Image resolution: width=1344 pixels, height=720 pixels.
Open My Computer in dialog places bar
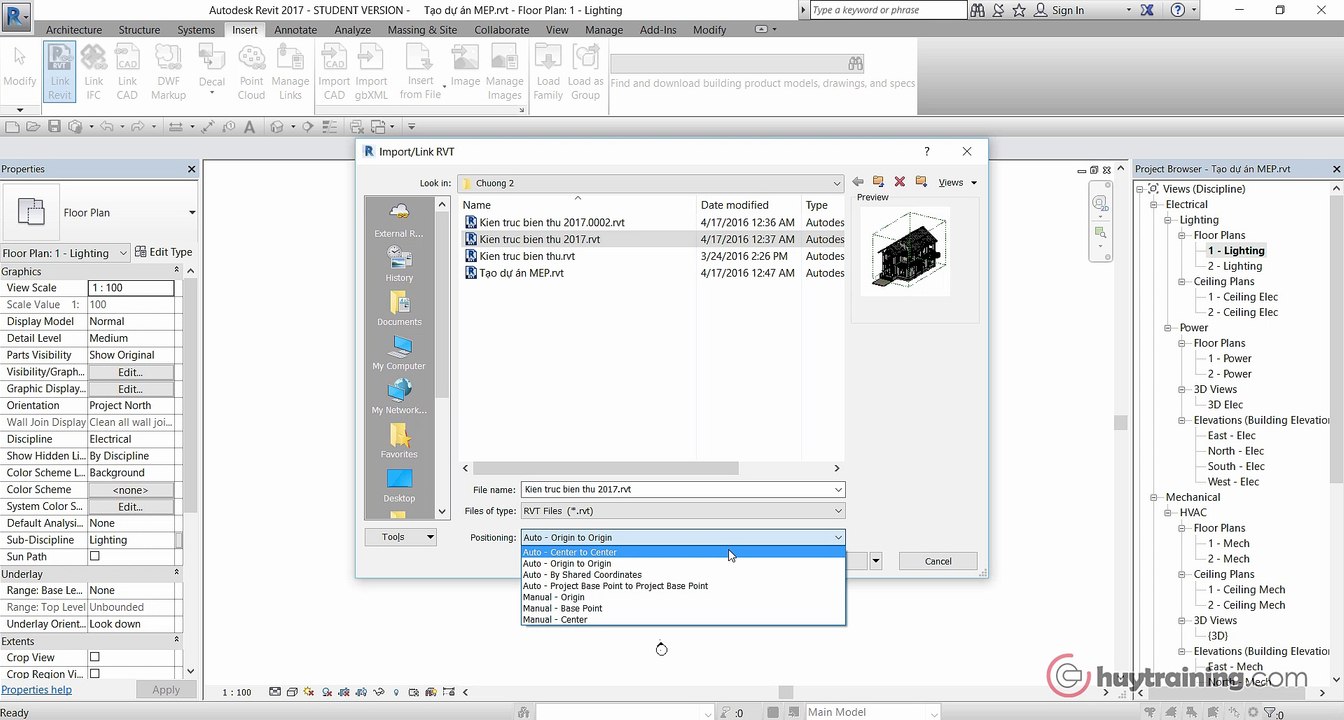[399, 351]
